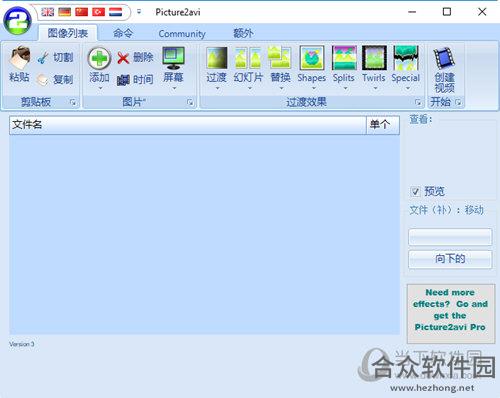Expand the Shapes dropdown arrow
Image resolution: width=500 pixels, height=398 pixels.
tap(314, 88)
